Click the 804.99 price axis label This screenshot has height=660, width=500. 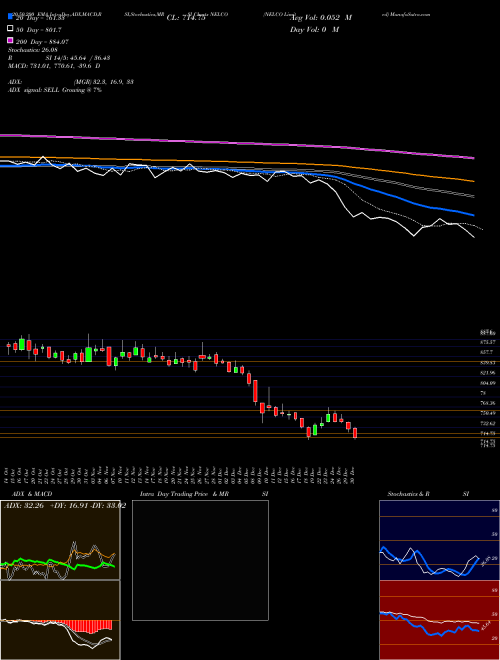coord(488,383)
